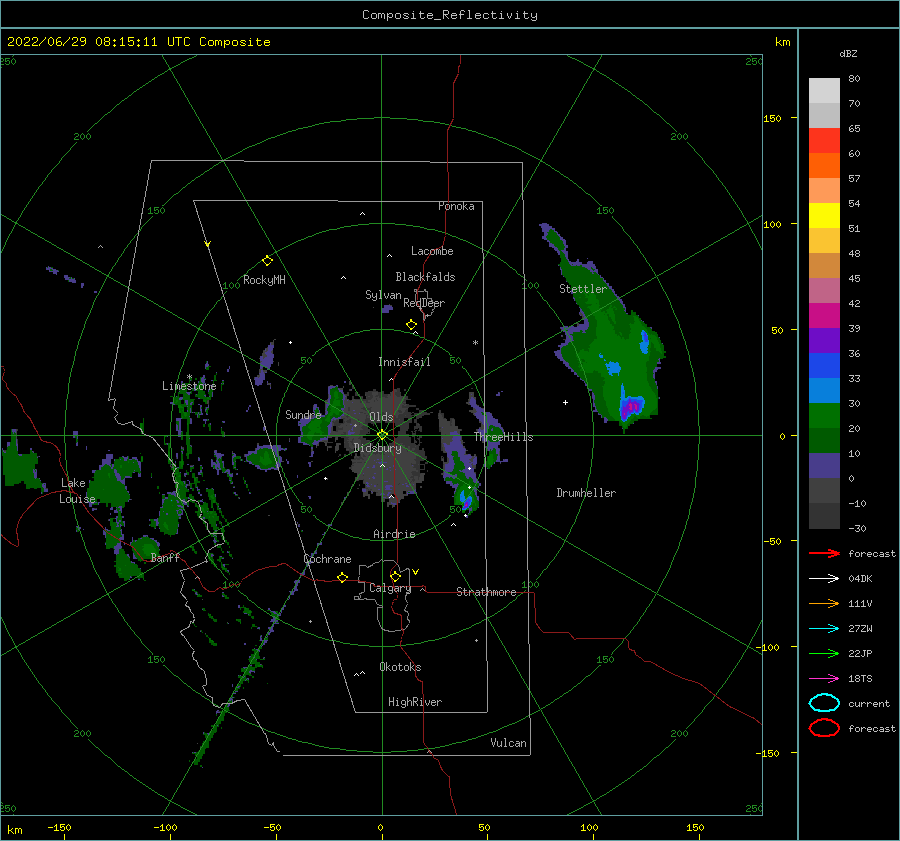This screenshot has height=841, width=900.
Task: Click the Composite_Reflectivity title
Action: [450, 15]
